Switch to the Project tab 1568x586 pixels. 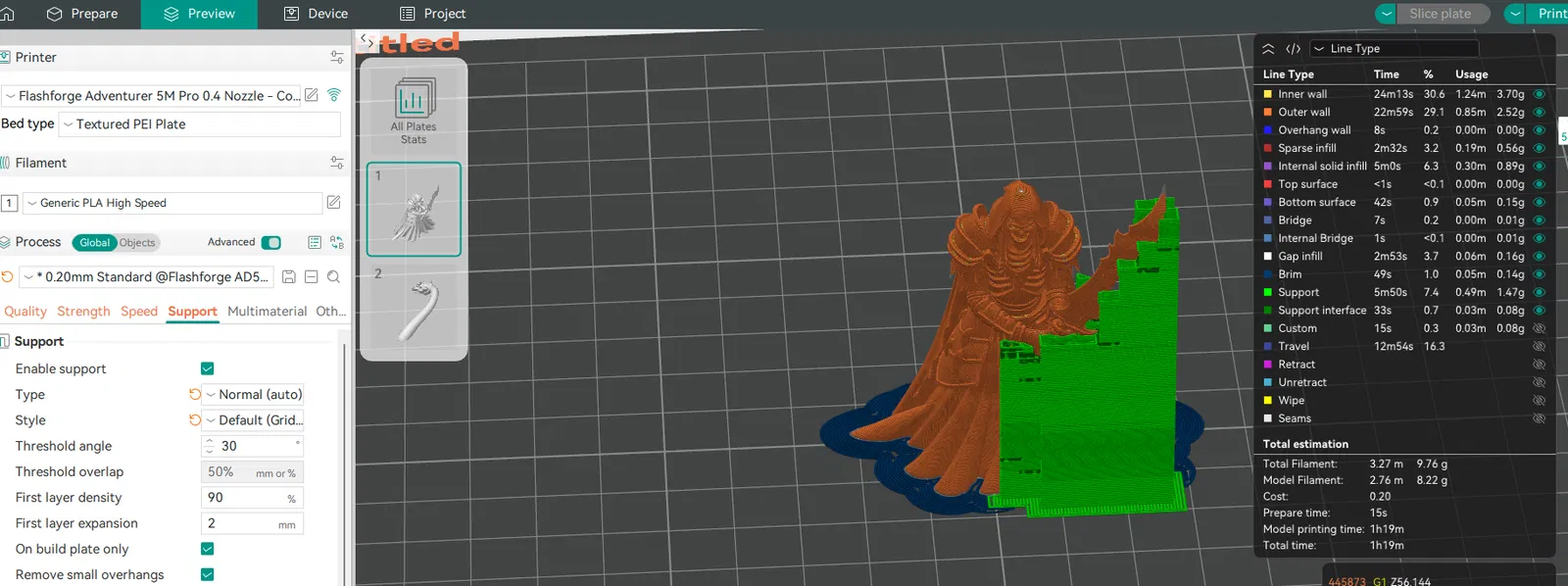[x=432, y=14]
